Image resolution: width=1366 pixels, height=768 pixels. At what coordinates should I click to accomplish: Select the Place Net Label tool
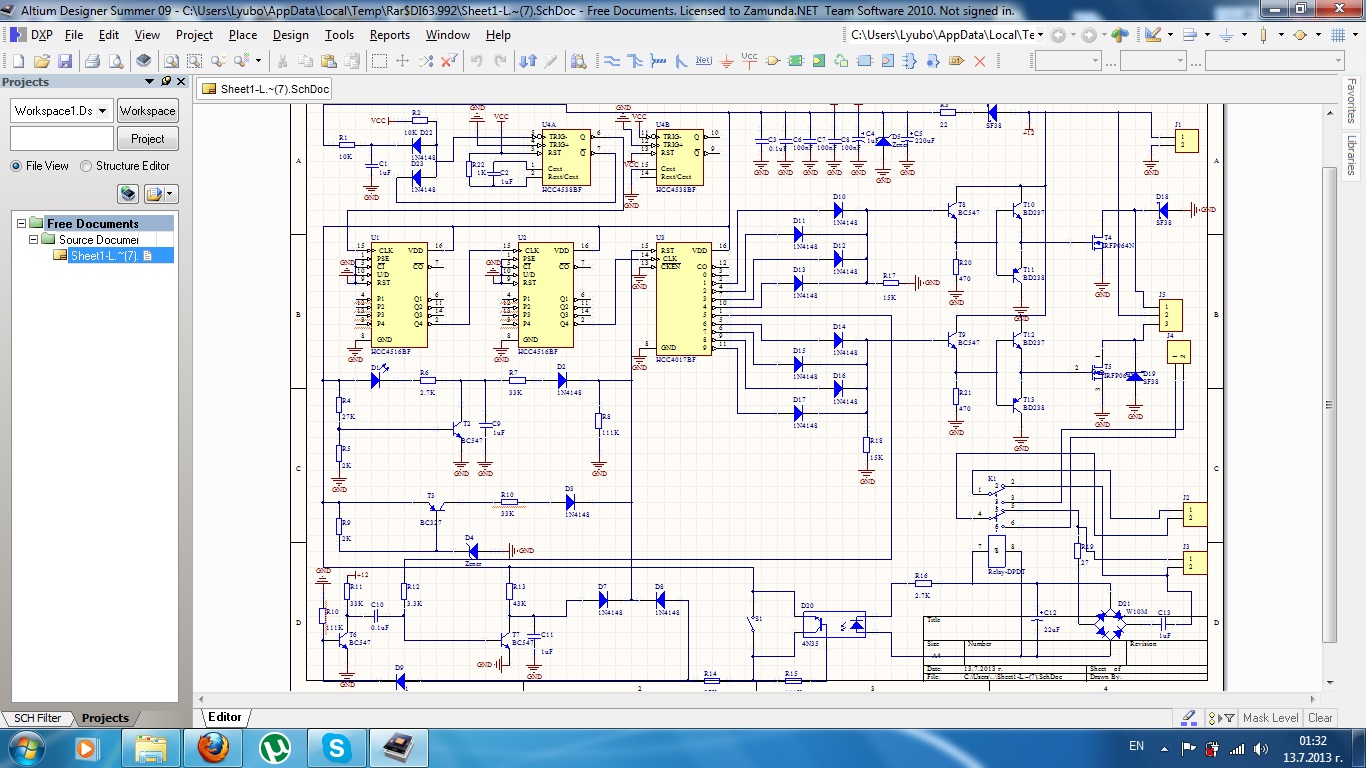point(703,61)
